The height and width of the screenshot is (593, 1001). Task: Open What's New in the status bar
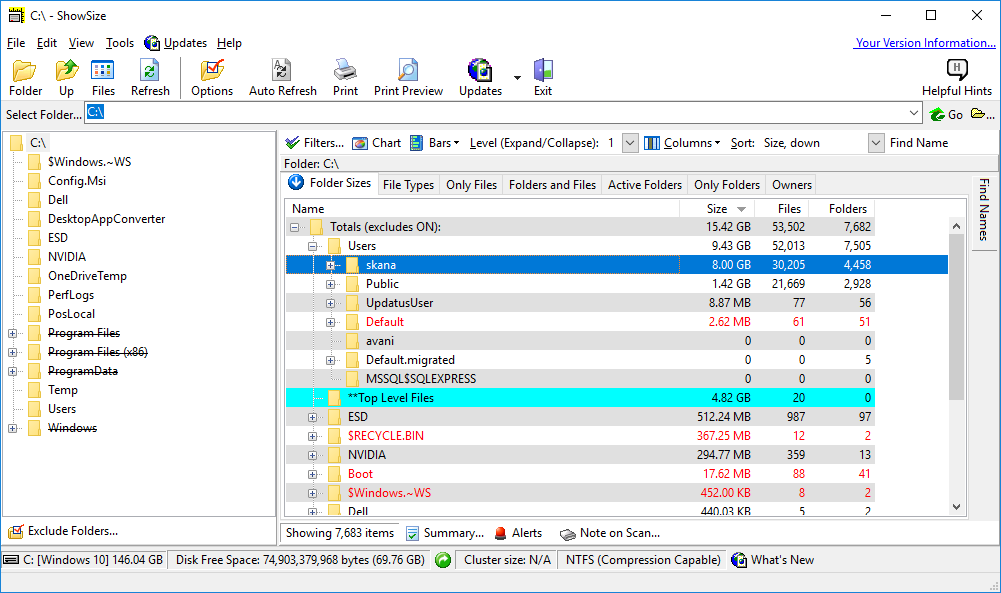point(773,560)
